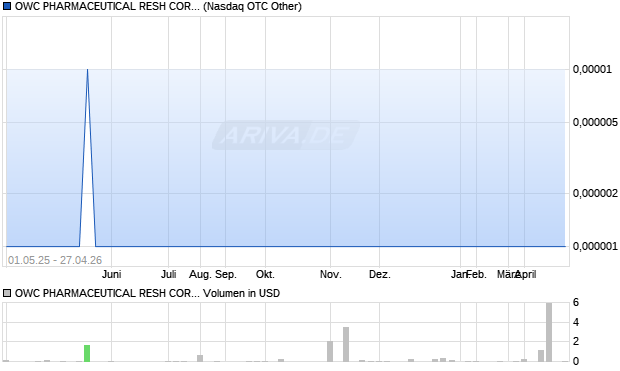
Task: Click the '0,000005' price axis label
Action: tap(595, 123)
